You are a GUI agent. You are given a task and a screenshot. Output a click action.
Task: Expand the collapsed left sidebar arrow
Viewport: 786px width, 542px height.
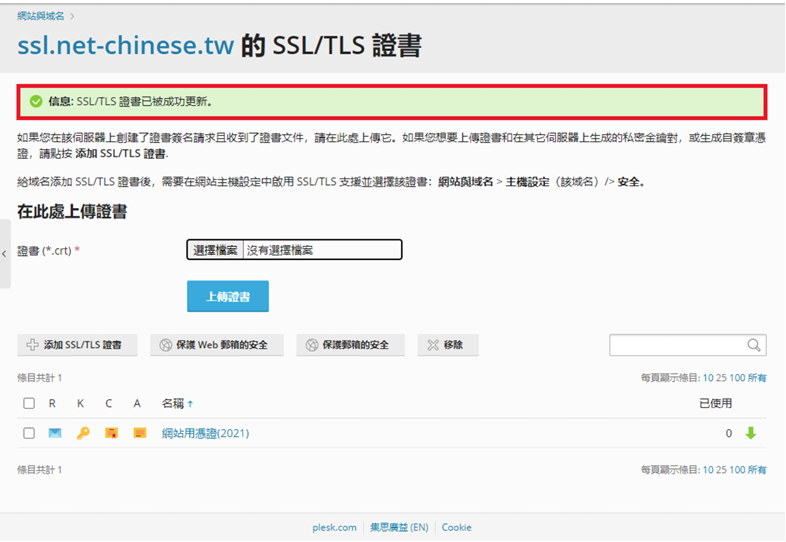coord(5,254)
